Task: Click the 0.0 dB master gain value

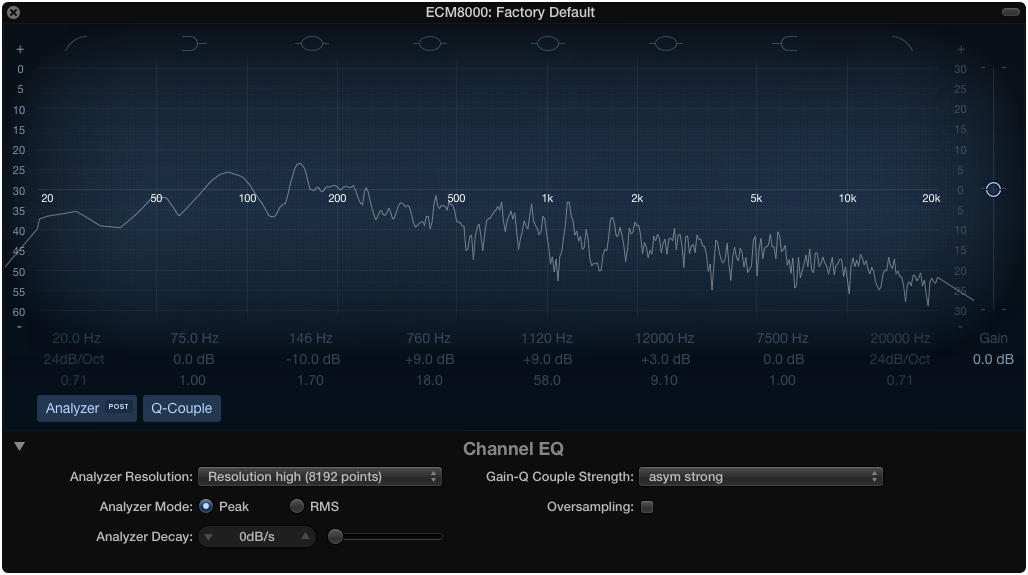Action: click(x=993, y=359)
